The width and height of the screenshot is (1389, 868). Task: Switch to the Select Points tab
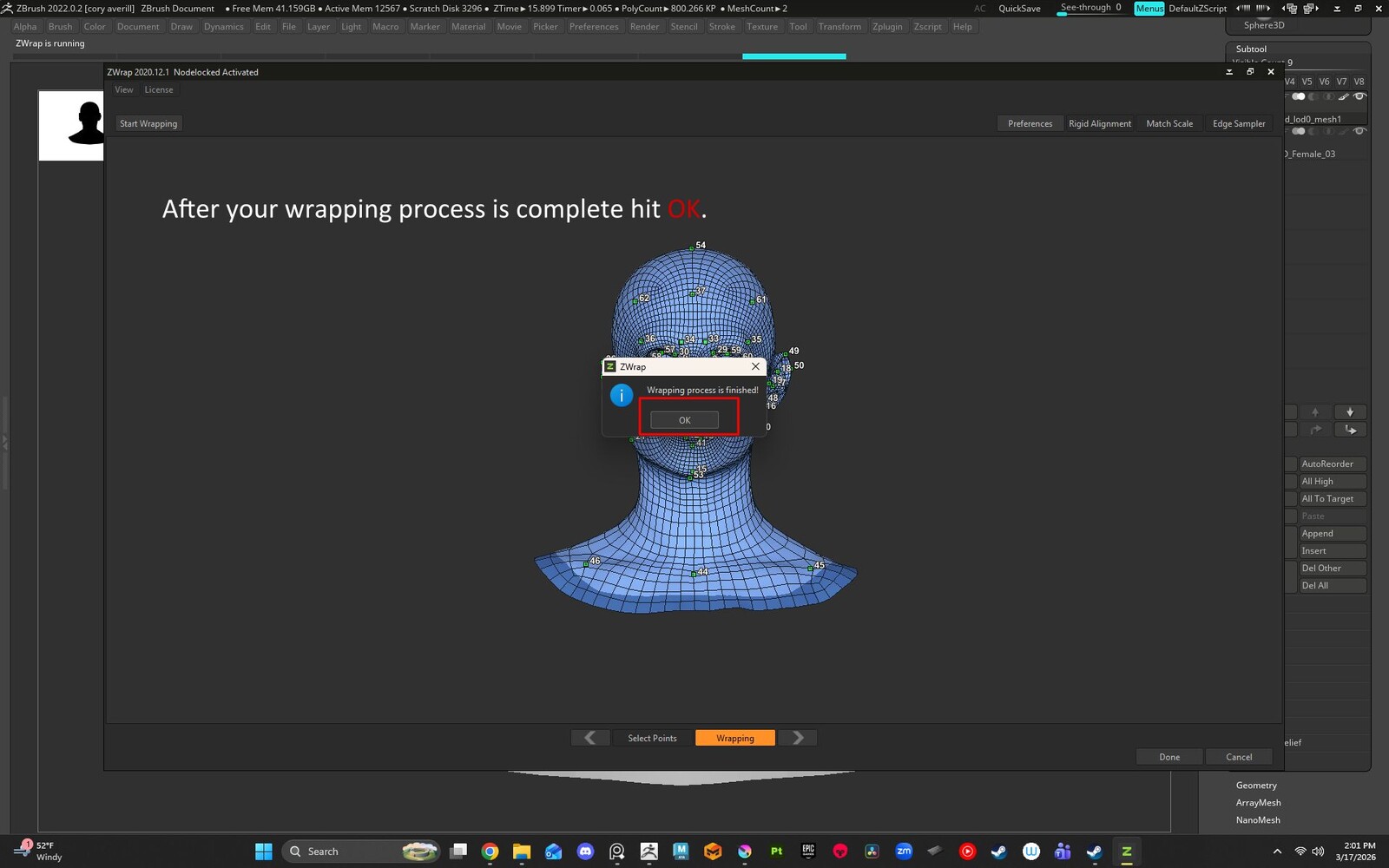pyautogui.click(x=652, y=738)
